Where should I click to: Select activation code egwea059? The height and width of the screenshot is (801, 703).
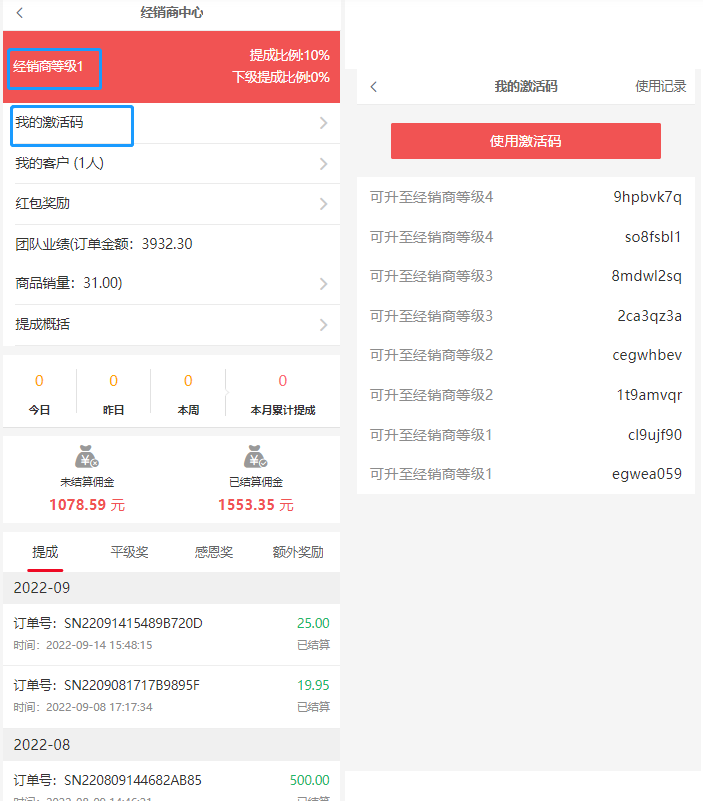point(647,474)
